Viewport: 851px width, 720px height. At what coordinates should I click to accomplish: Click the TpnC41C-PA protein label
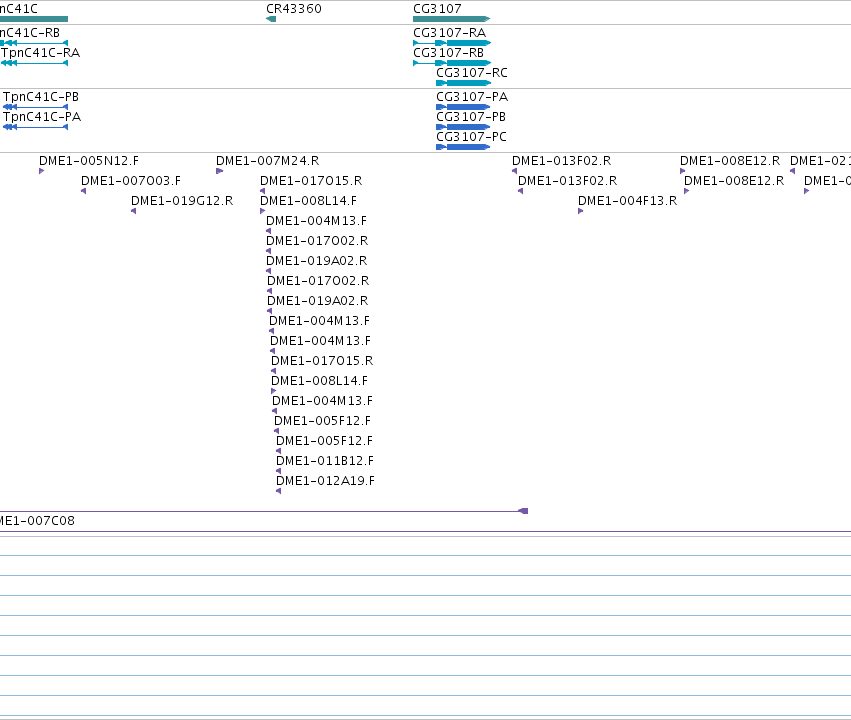pyautogui.click(x=42, y=117)
